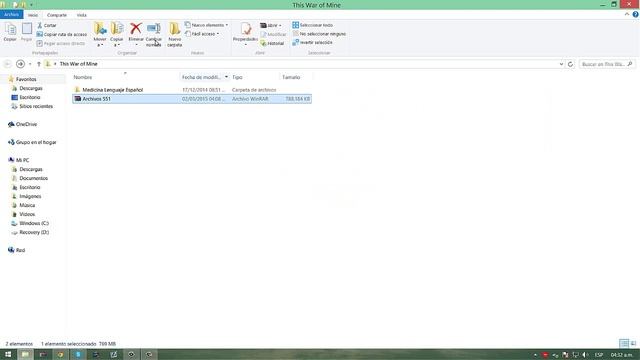The width and height of the screenshot is (640, 360).
Task: Open the Nuevo elemento dropdown
Action: 206,25
